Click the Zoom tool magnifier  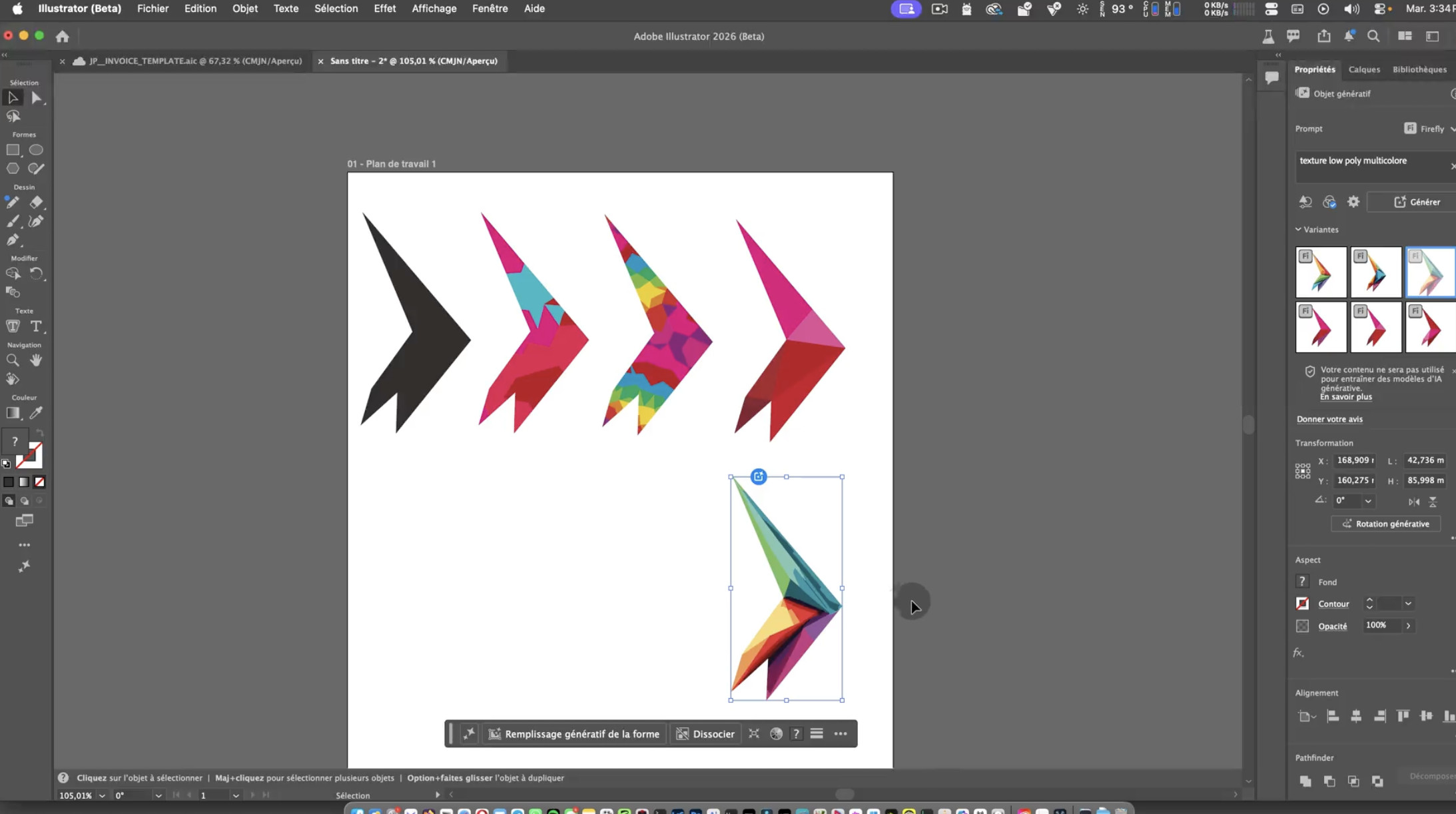point(13,360)
